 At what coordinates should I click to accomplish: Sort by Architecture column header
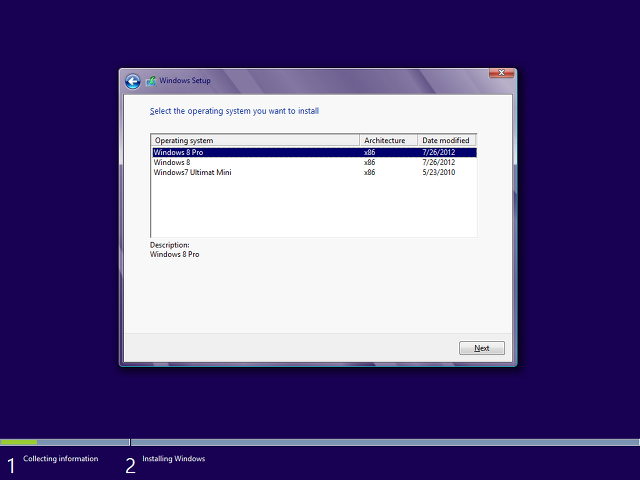[389, 140]
